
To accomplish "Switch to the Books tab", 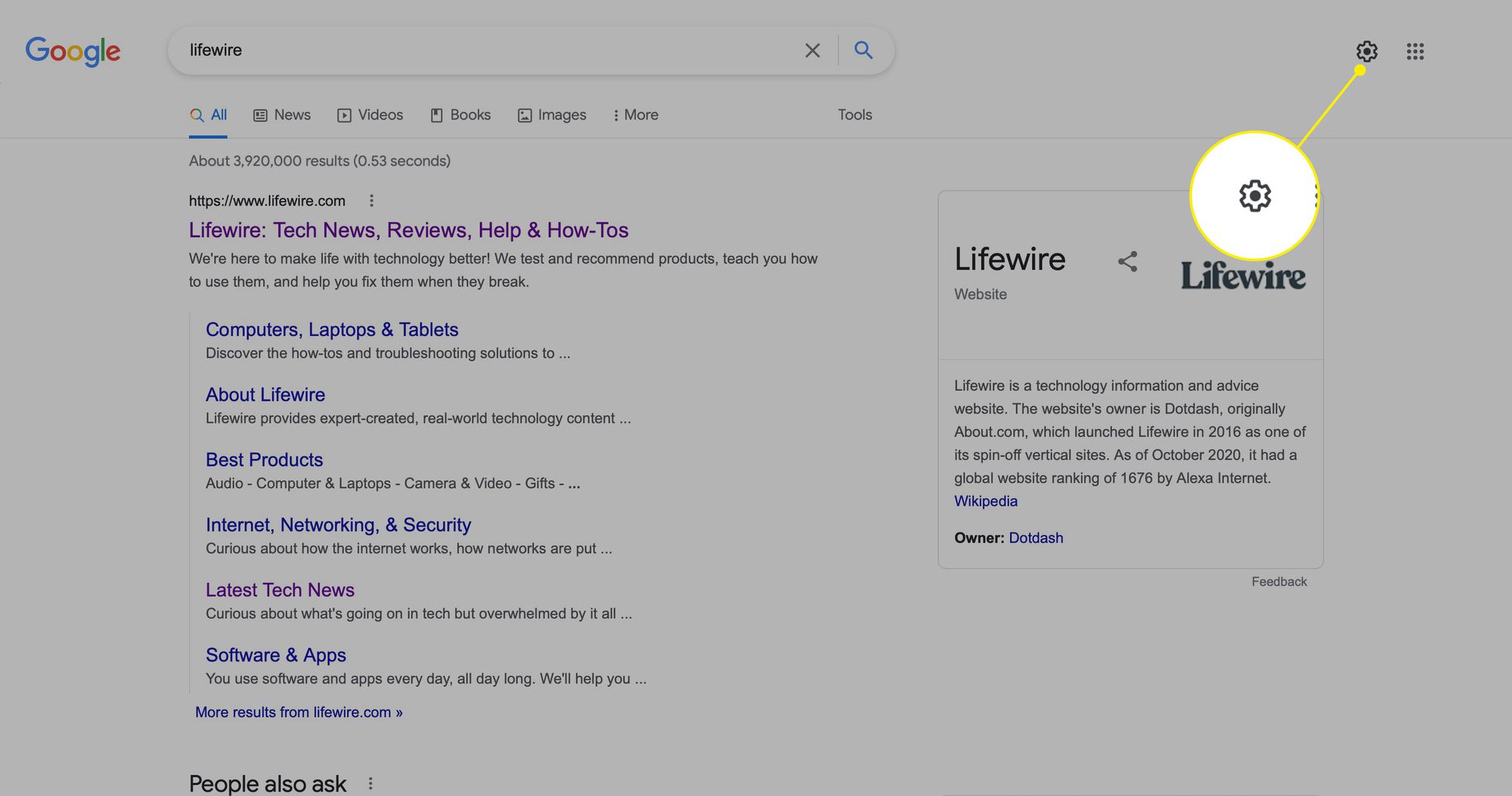I will [x=460, y=115].
